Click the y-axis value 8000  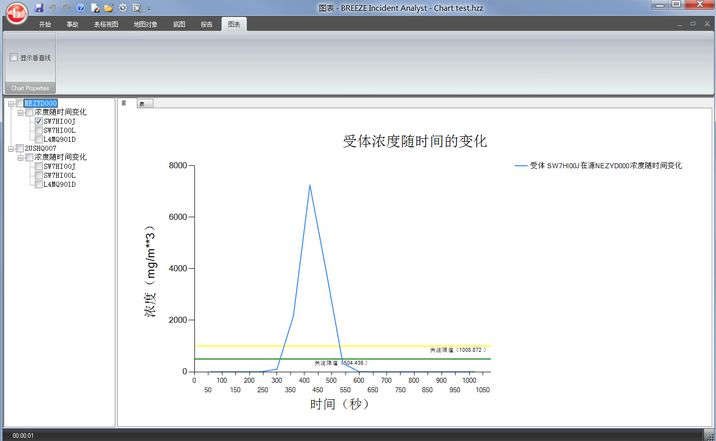click(178, 165)
